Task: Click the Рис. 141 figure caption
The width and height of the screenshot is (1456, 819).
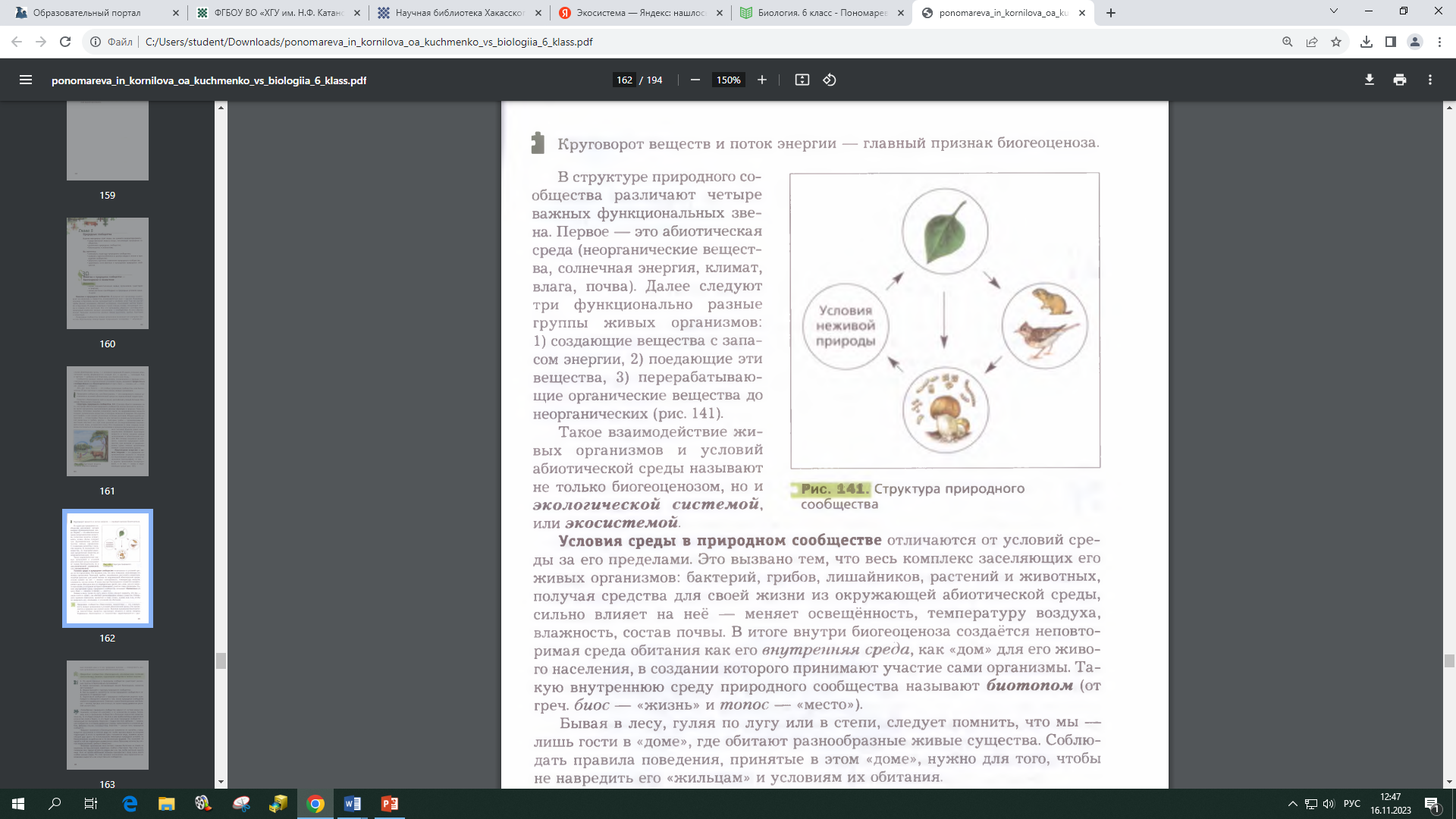Action: click(x=912, y=496)
